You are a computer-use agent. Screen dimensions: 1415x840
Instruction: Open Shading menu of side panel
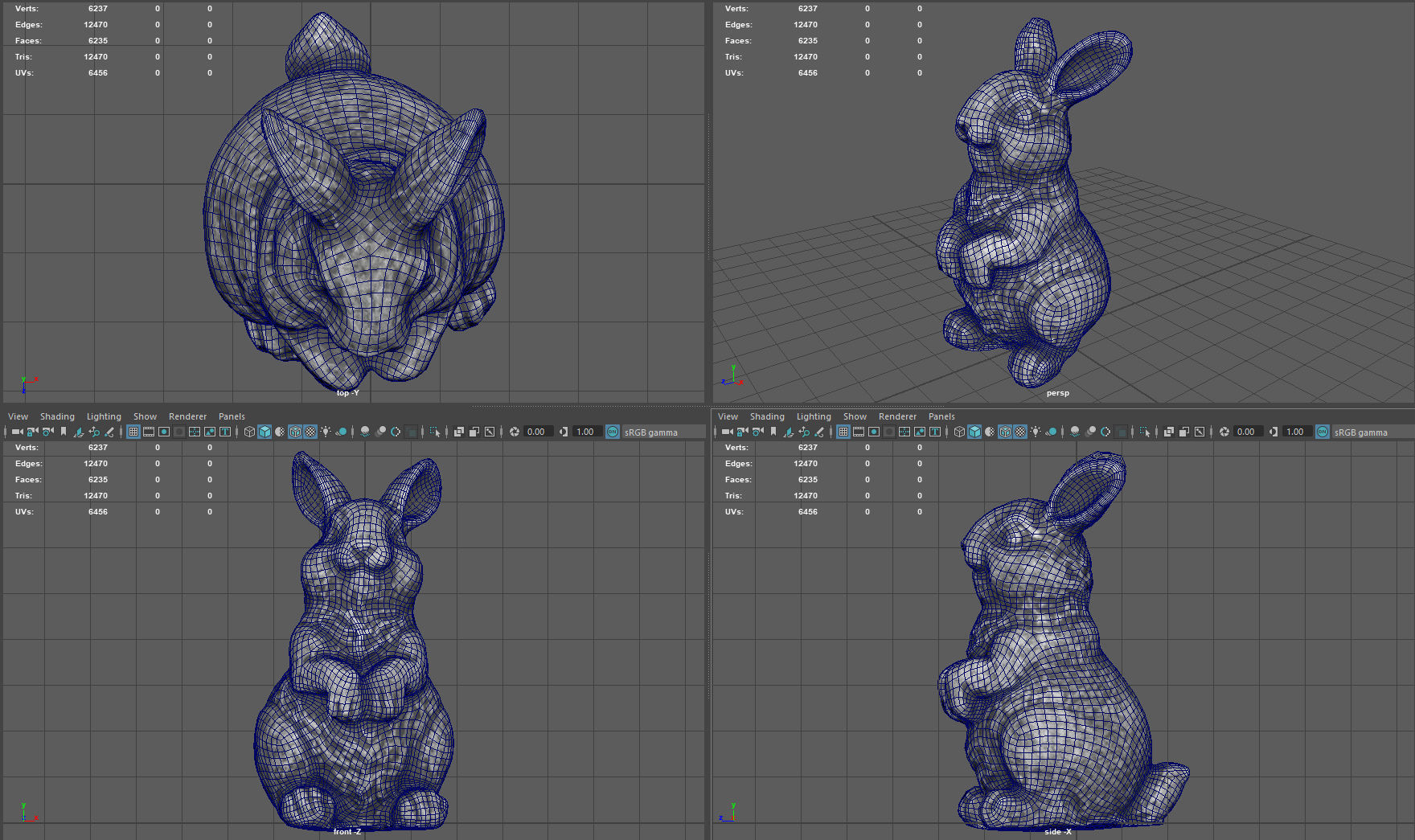(767, 416)
